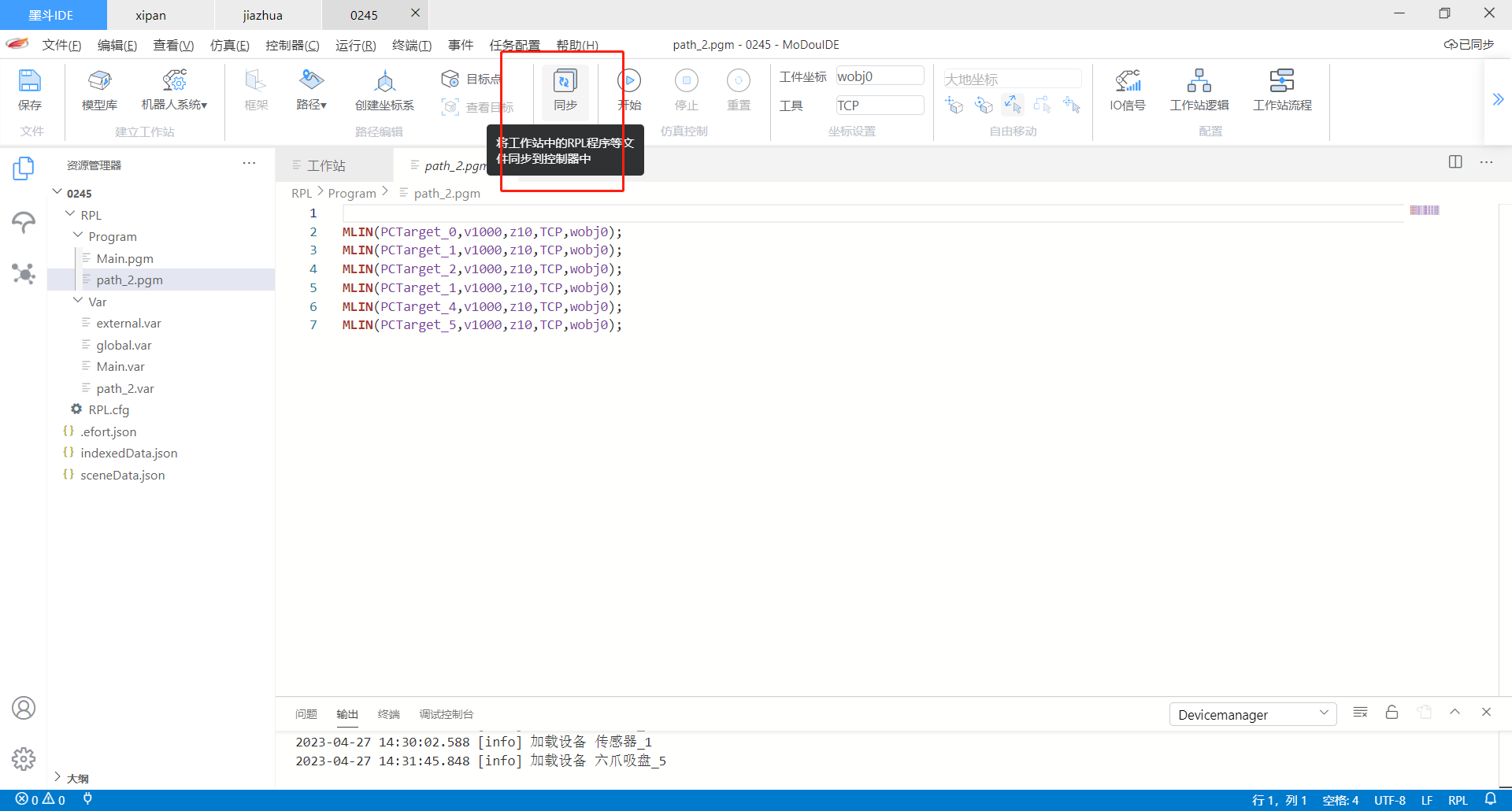Click the wobj0 workpiece coordinate field
Viewport: 1512px width, 811px height.
(x=879, y=76)
